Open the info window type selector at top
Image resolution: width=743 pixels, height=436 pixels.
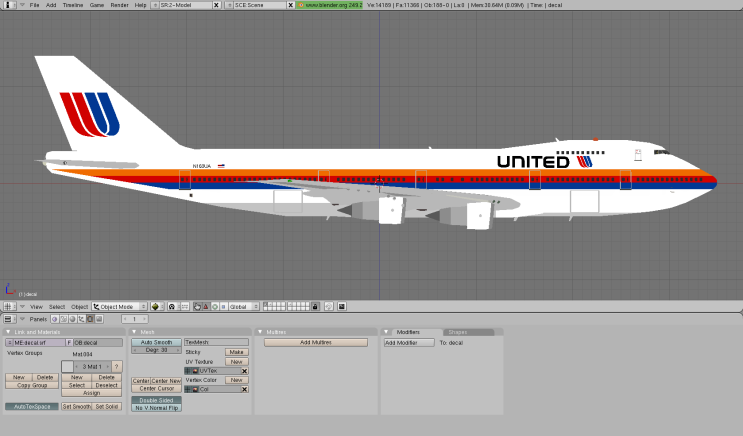tap(9, 5)
